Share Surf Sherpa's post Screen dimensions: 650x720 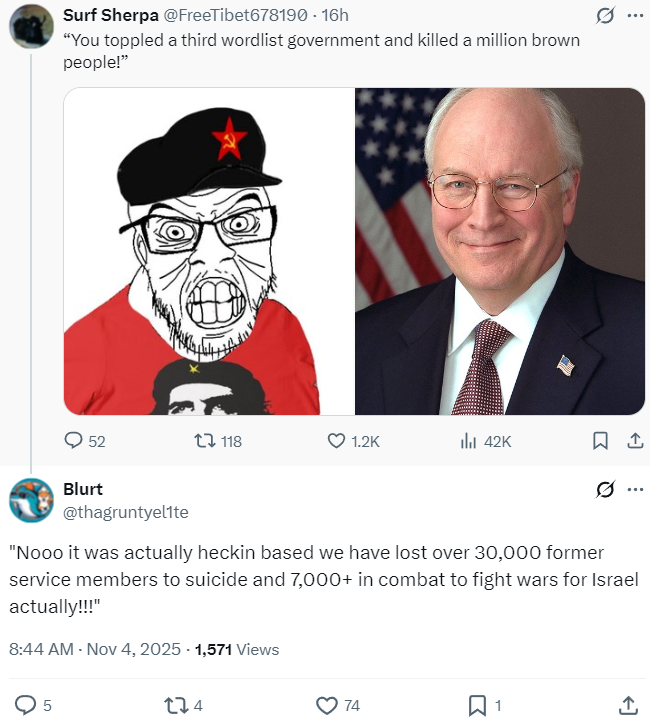point(635,441)
